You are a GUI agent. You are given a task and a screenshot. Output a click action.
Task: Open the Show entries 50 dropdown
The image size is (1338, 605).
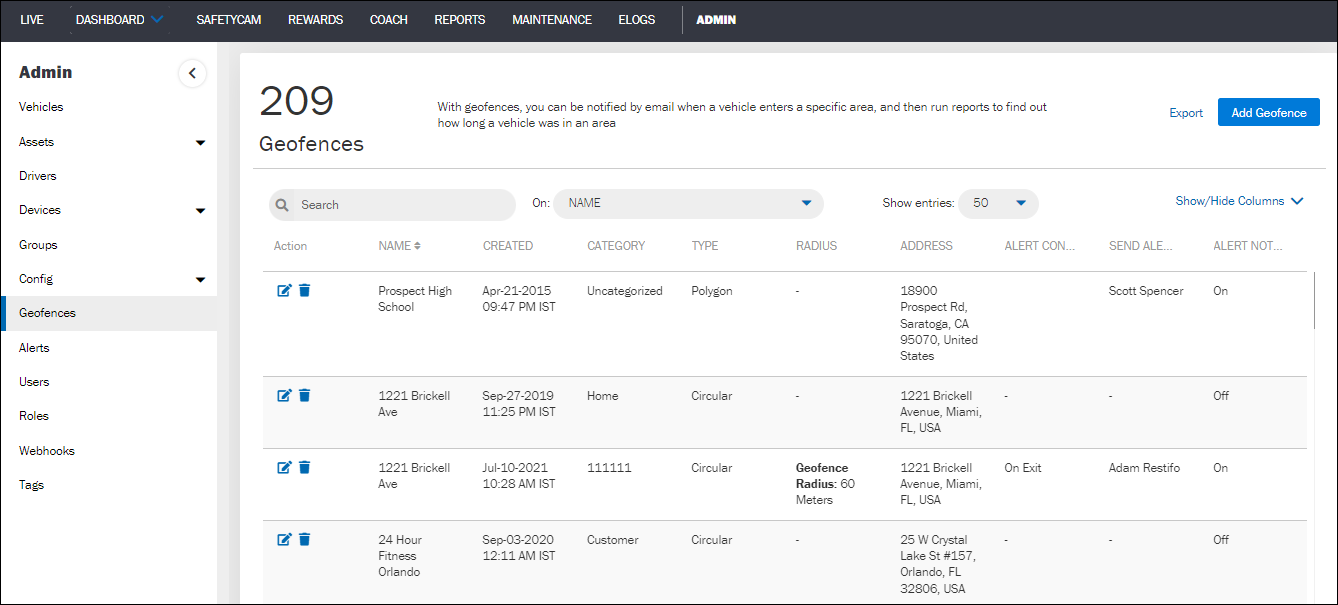(998, 204)
